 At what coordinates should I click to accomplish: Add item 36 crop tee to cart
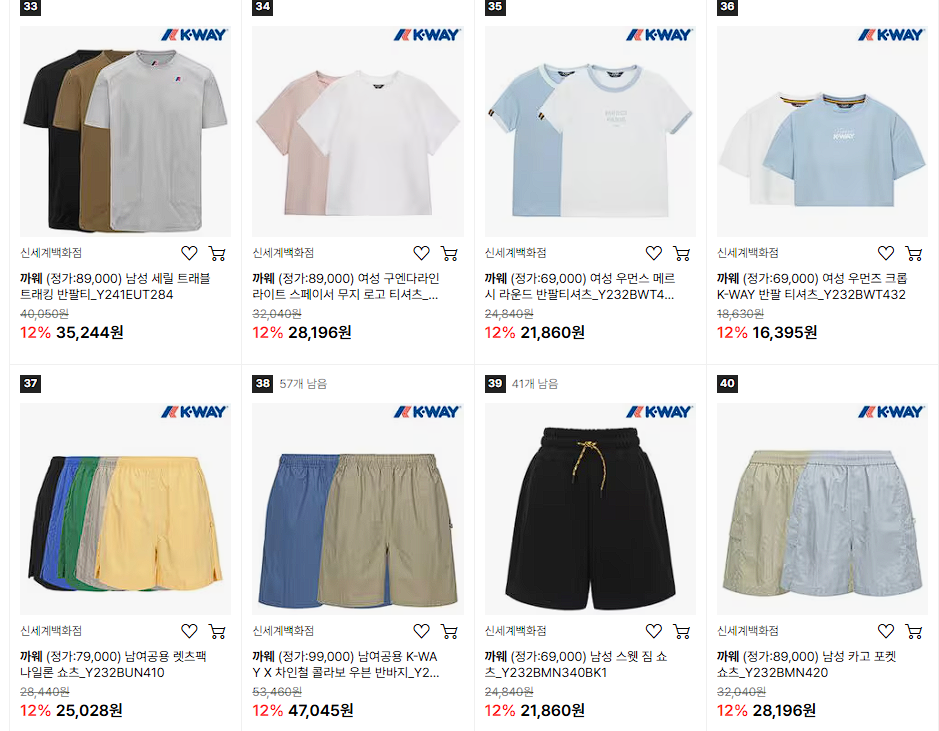(x=913, y=253)
